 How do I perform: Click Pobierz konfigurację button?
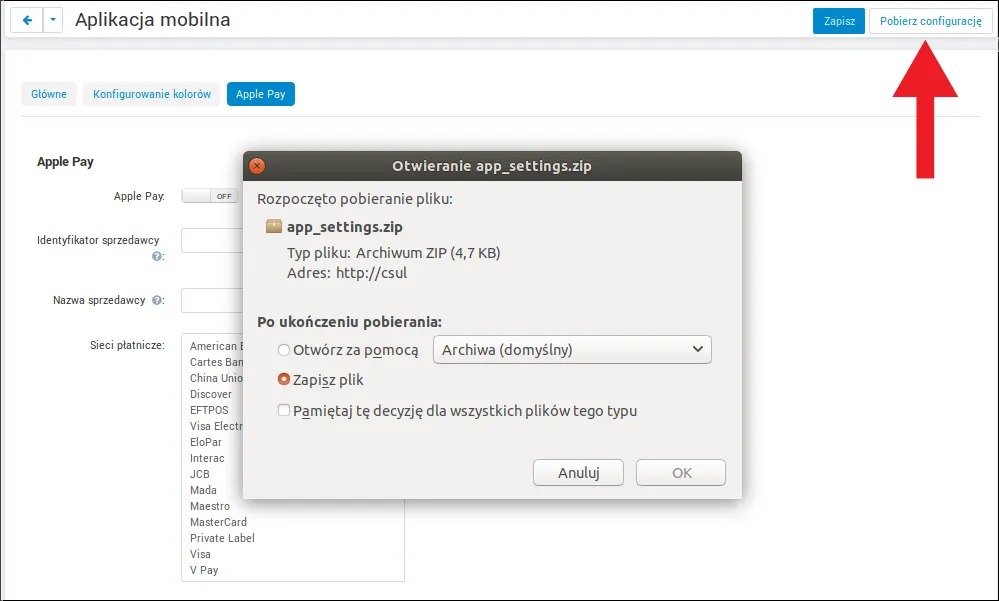[x=930, y=21]
